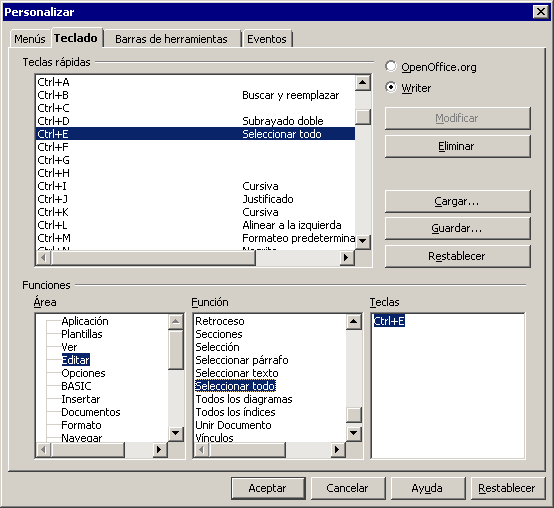Select Ctrl+E Seleccionar todo row

195,134
